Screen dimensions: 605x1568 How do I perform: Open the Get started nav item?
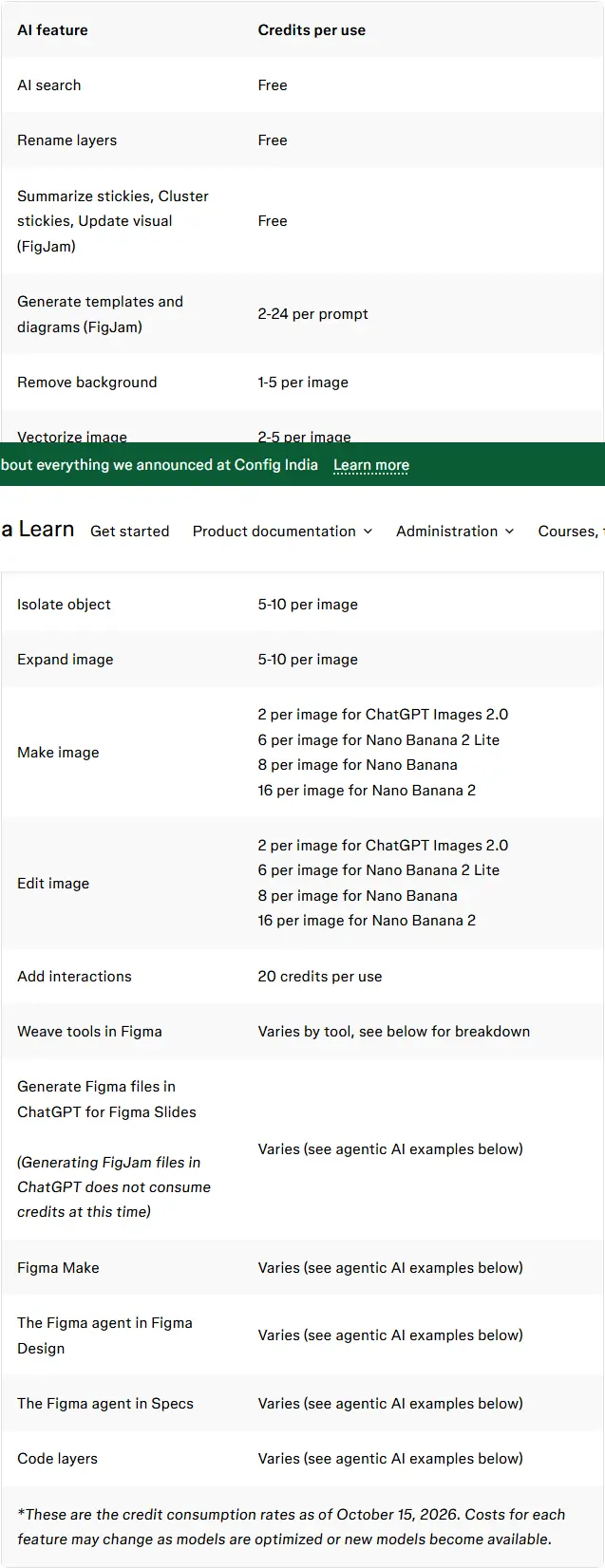point(130,532)
